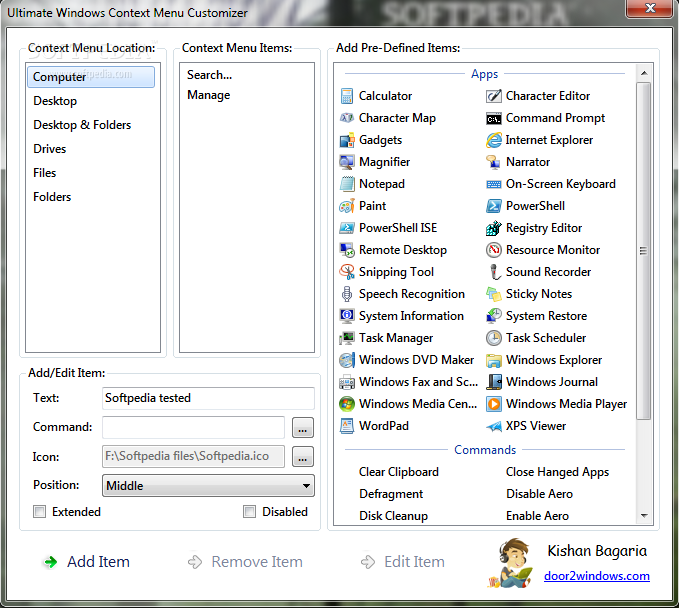Image resolution: width=679 pixels, height=608 pixels.
Task: Click the predefined items scrollbar down arrow
Action: (x=644, y=516)
